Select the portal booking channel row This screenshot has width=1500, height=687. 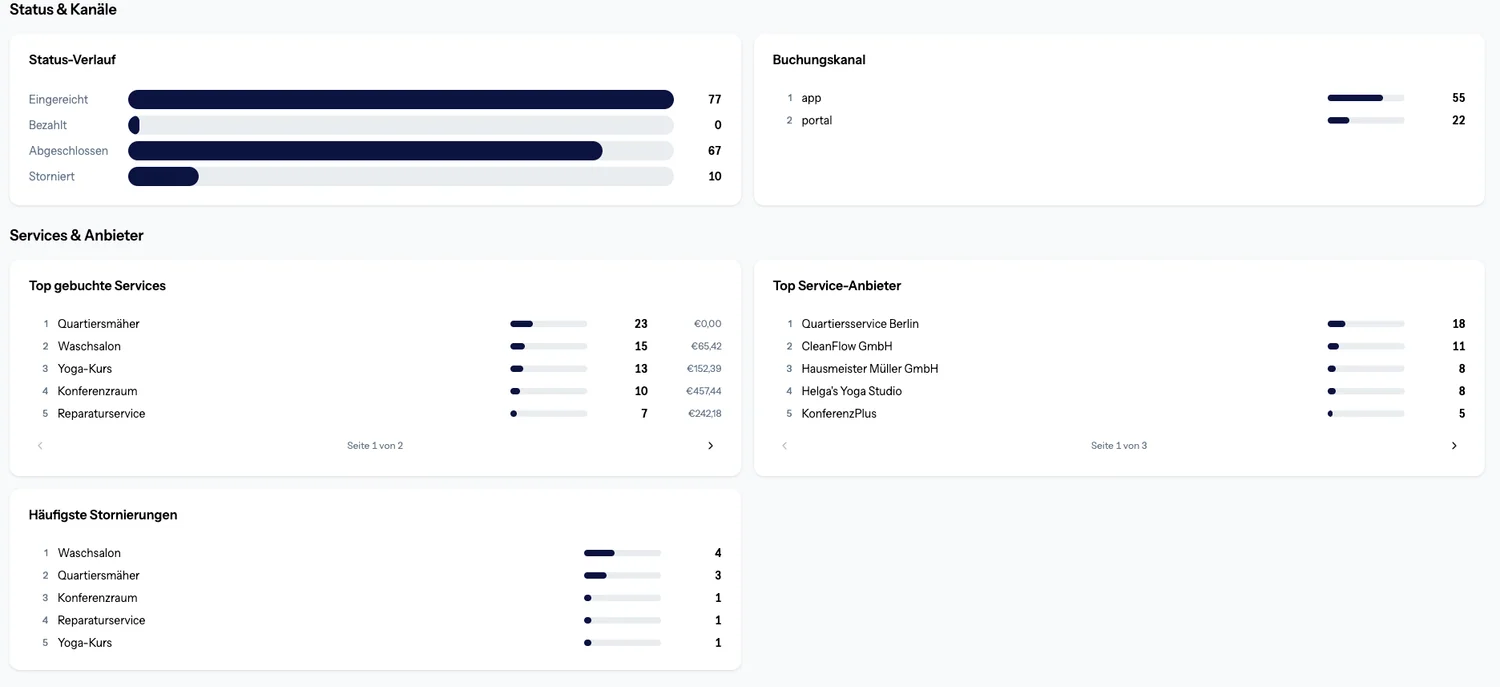coord(1119,120)
